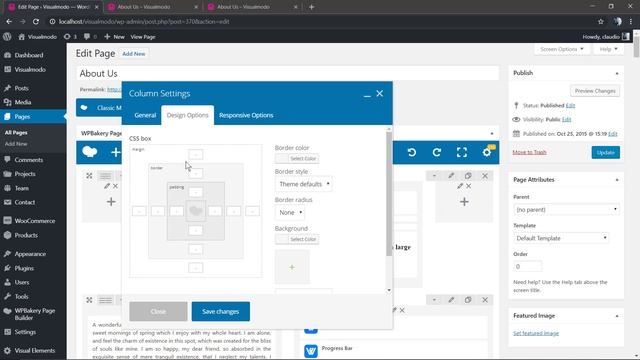Expand the Help tab

pos(608,49)
